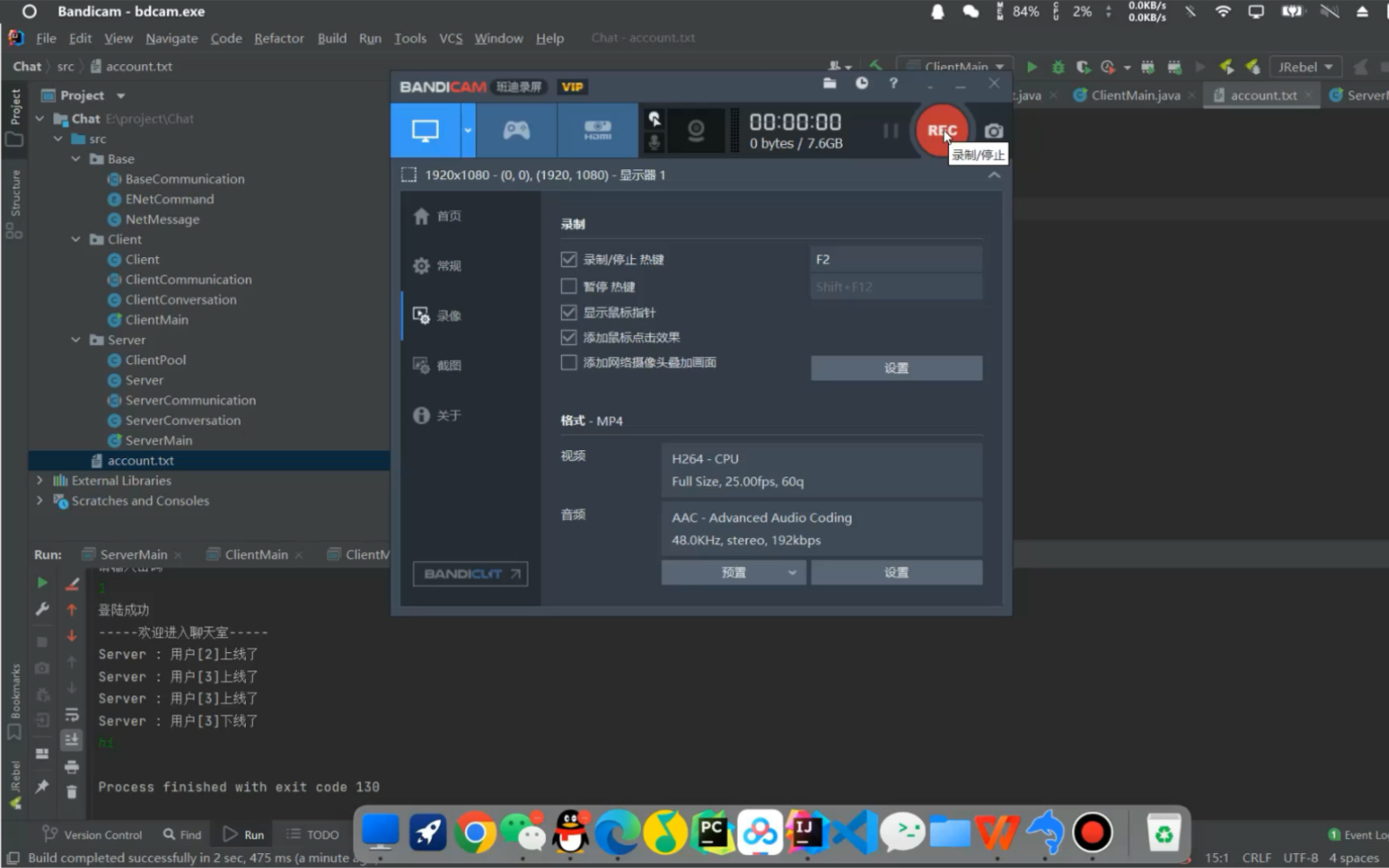
Task: Open Project view dropdown
Action: (120, 96)
